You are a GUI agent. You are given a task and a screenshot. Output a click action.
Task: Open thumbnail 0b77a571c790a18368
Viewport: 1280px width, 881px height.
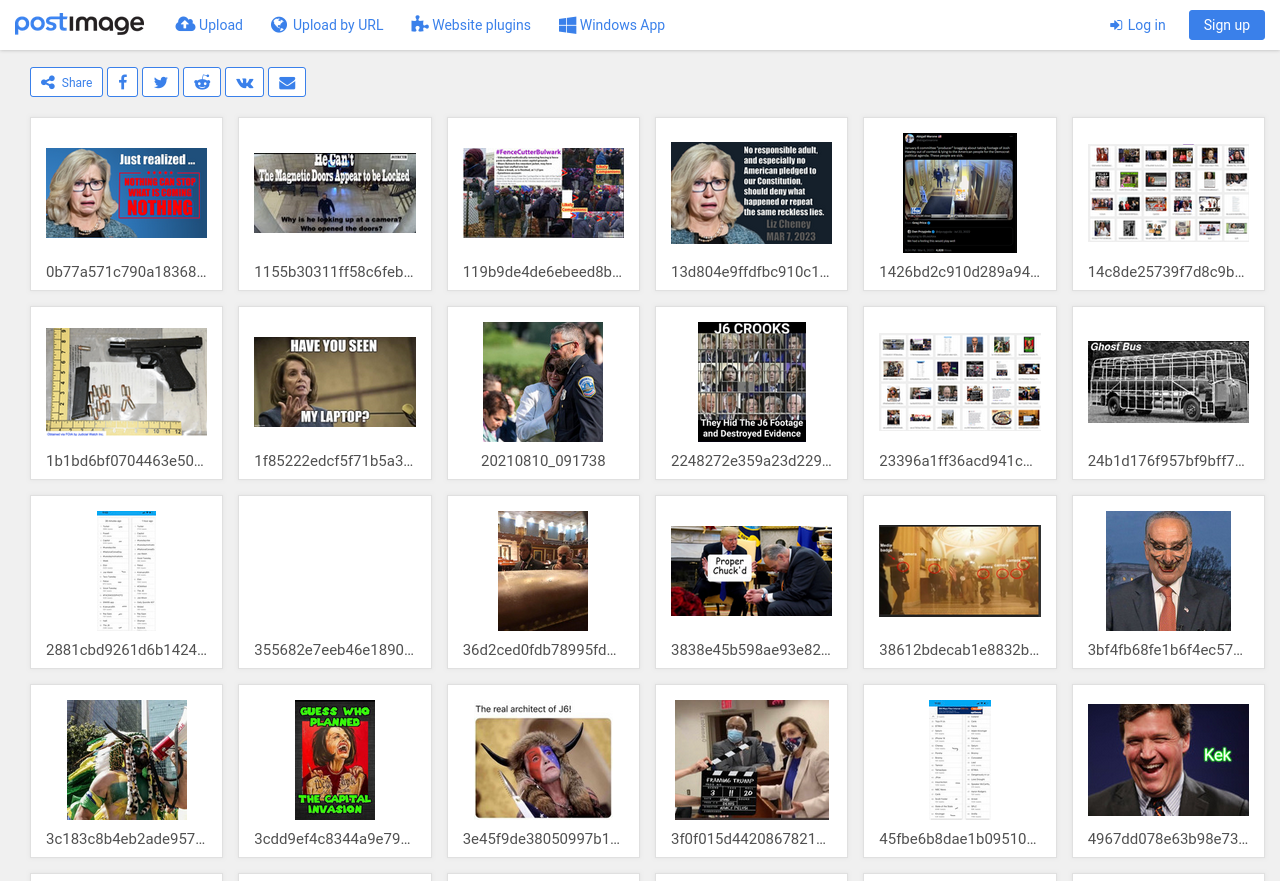126,193
